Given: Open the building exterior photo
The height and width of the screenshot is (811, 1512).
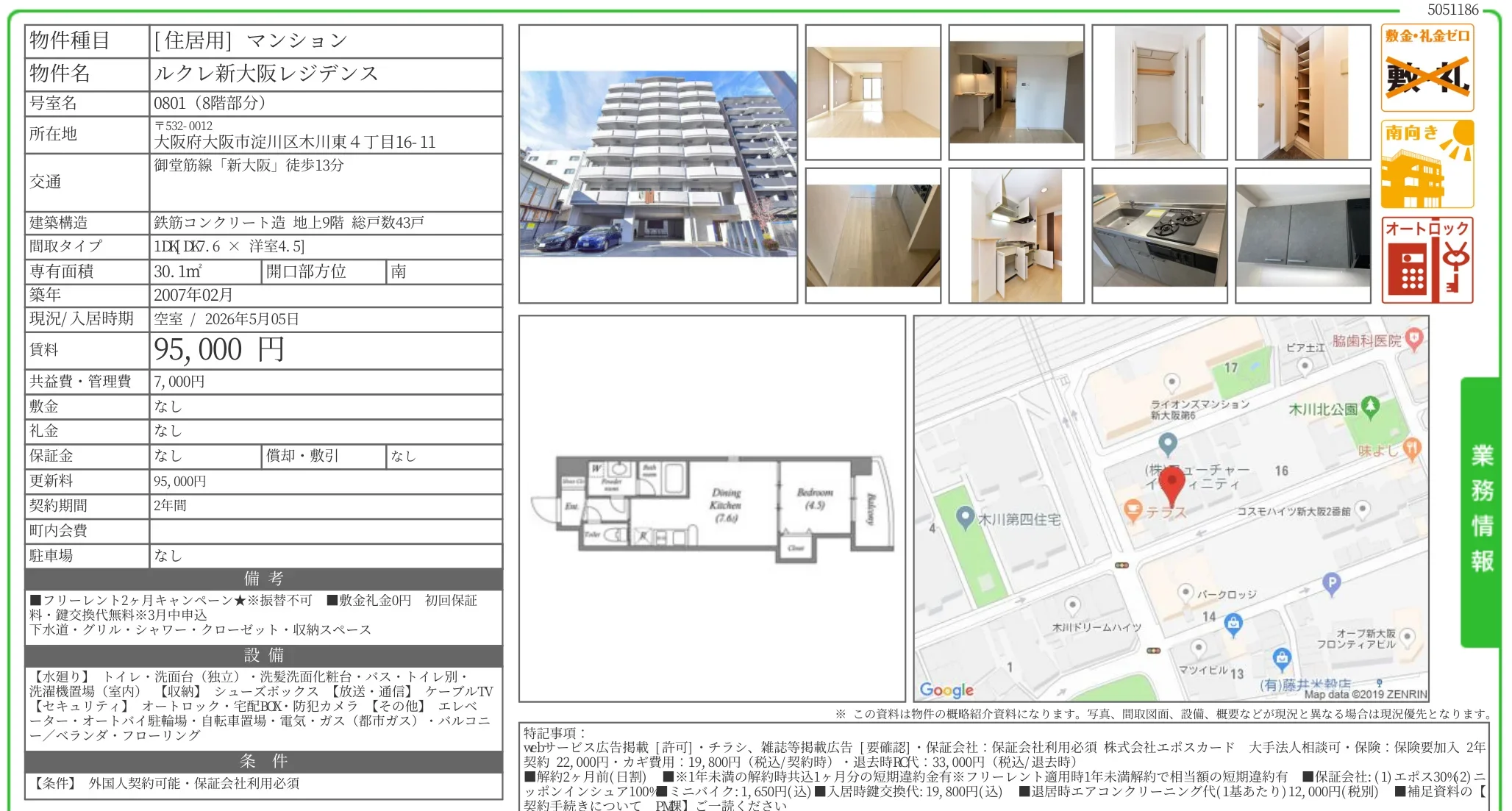Looking at the screenshot, I should point(657,164).
